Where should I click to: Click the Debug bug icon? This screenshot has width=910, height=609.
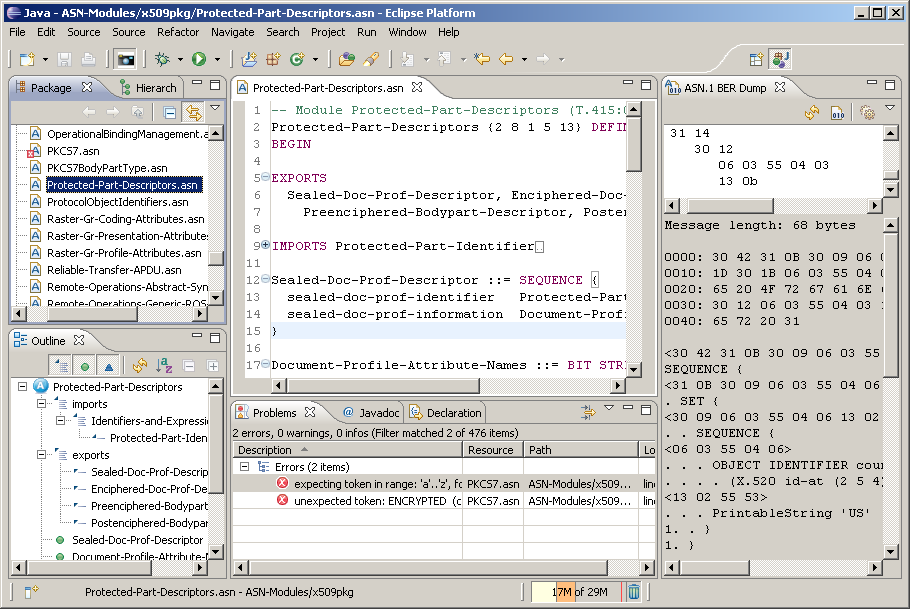(x=162, y=60)
